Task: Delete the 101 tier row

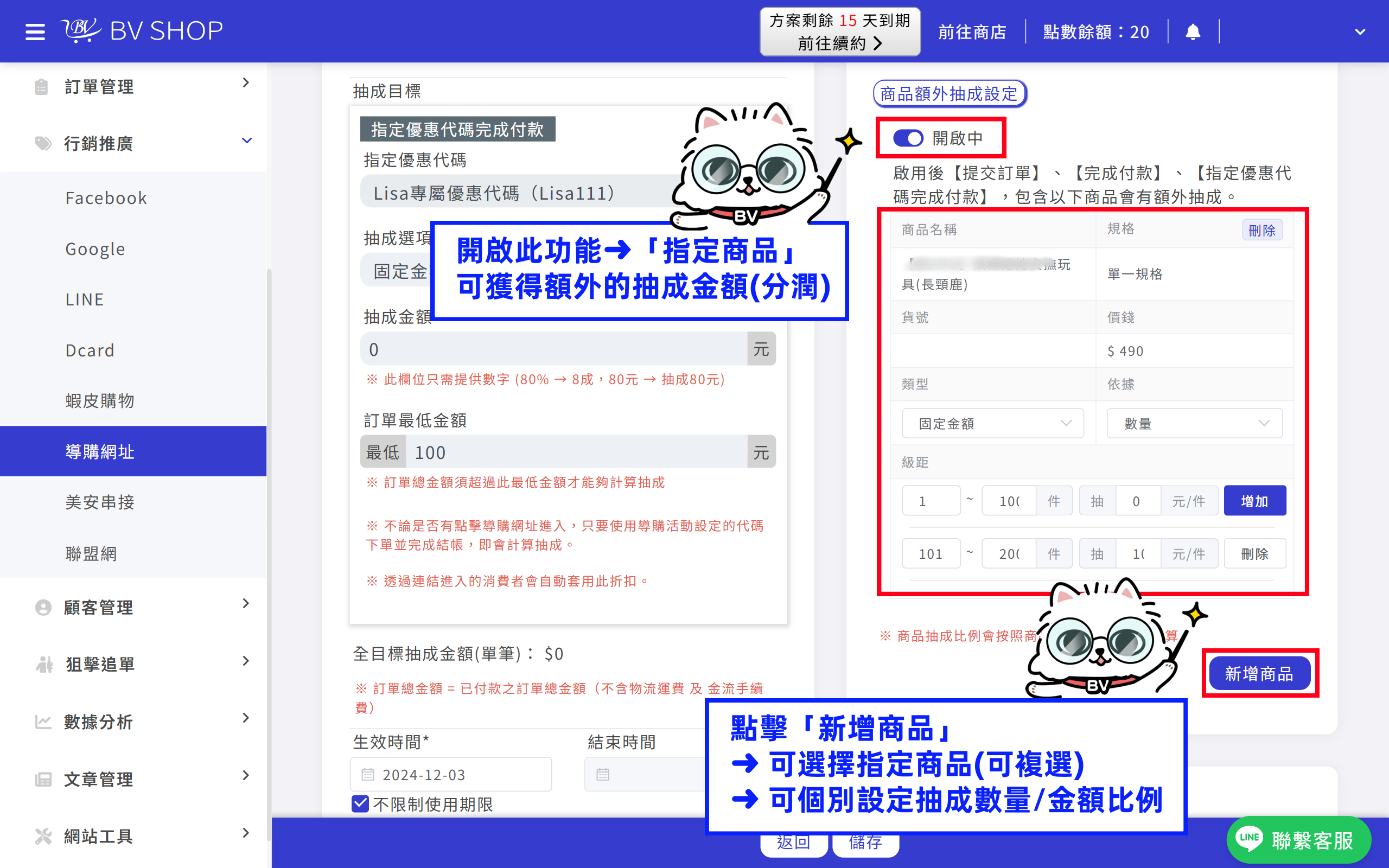Action: (1254, 553)
